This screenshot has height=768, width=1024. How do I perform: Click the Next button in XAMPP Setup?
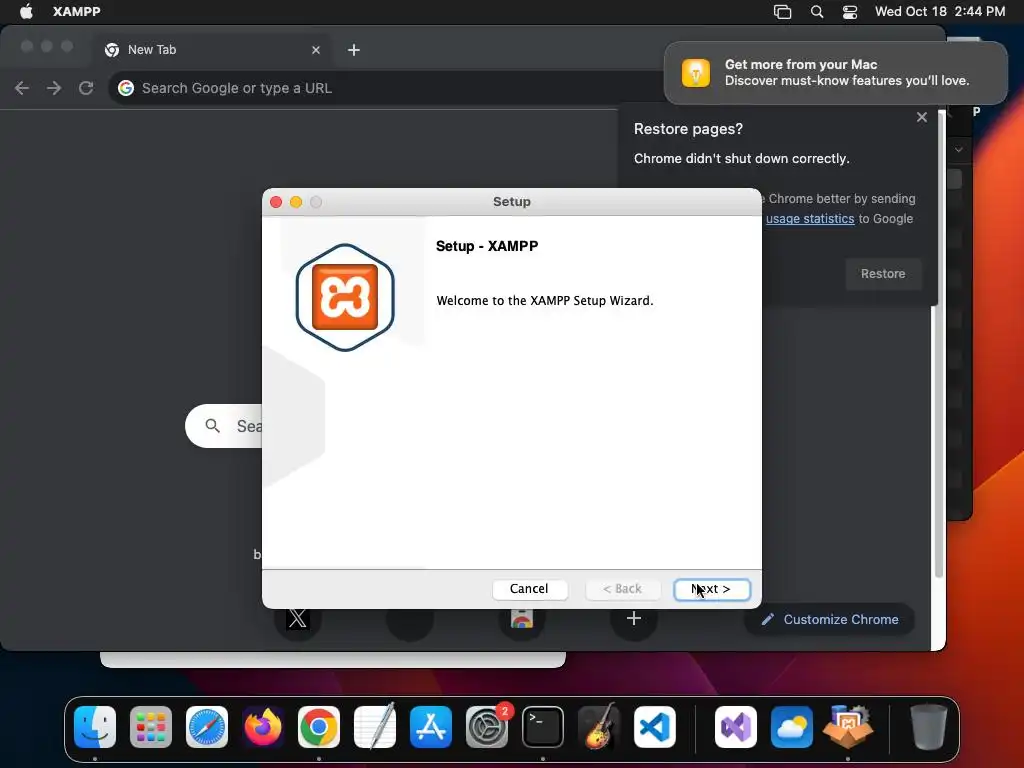[712, 589]
